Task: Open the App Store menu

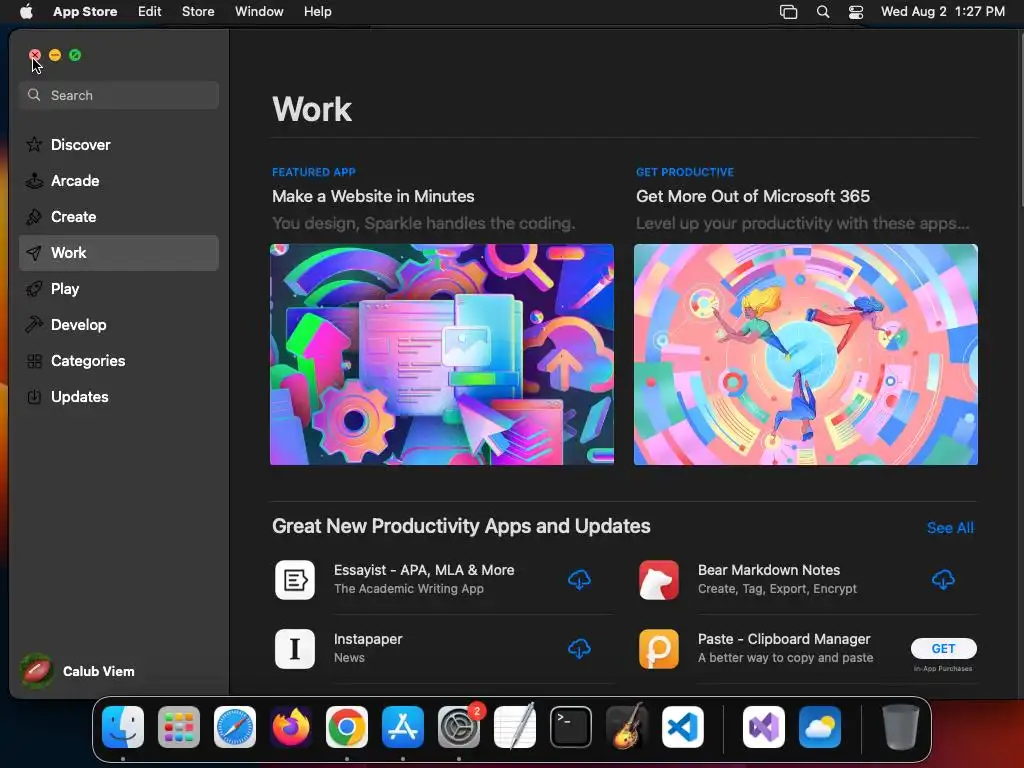Action: (85, 12)
